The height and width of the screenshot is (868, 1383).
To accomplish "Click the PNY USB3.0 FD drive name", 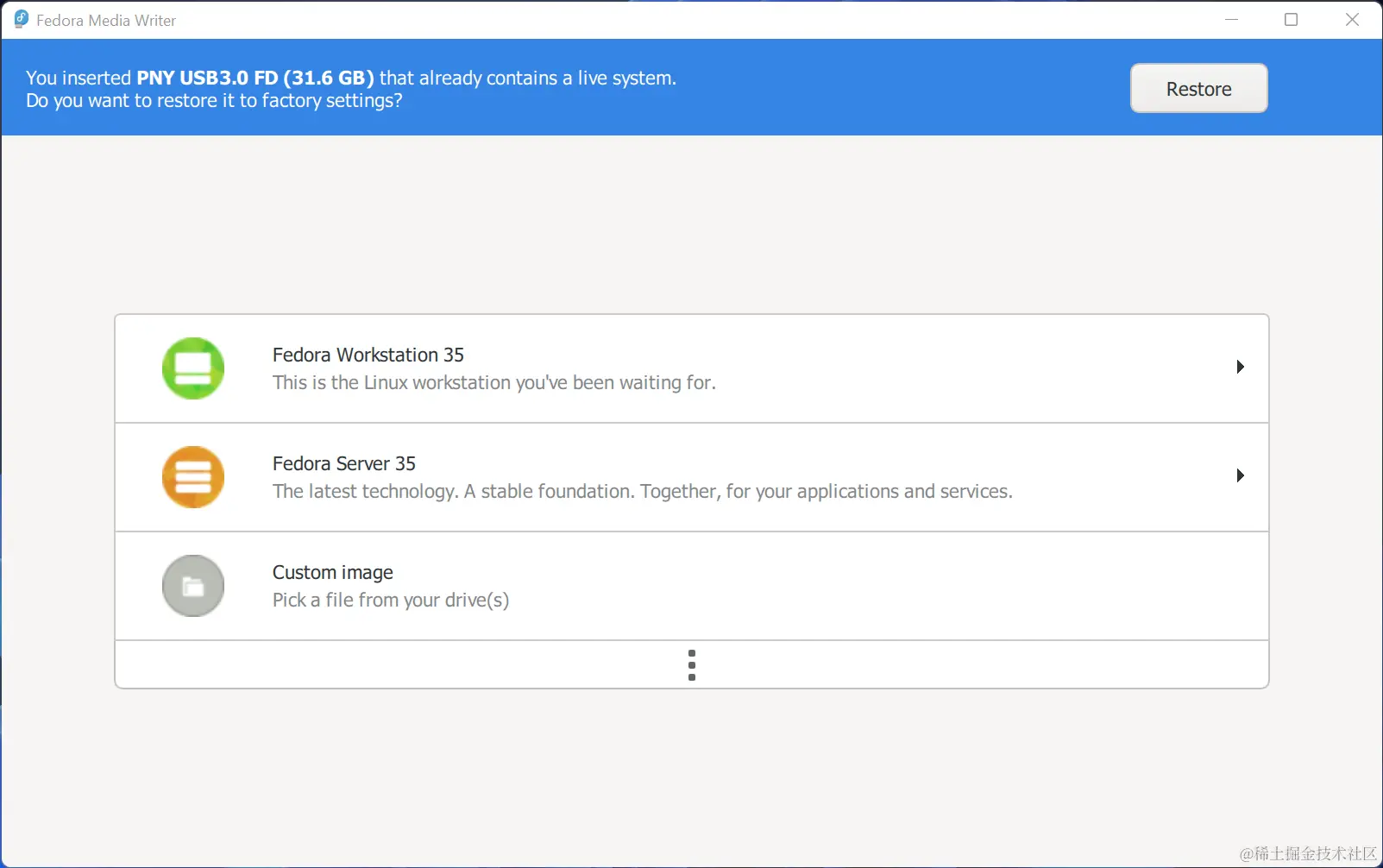I will 255,78.
